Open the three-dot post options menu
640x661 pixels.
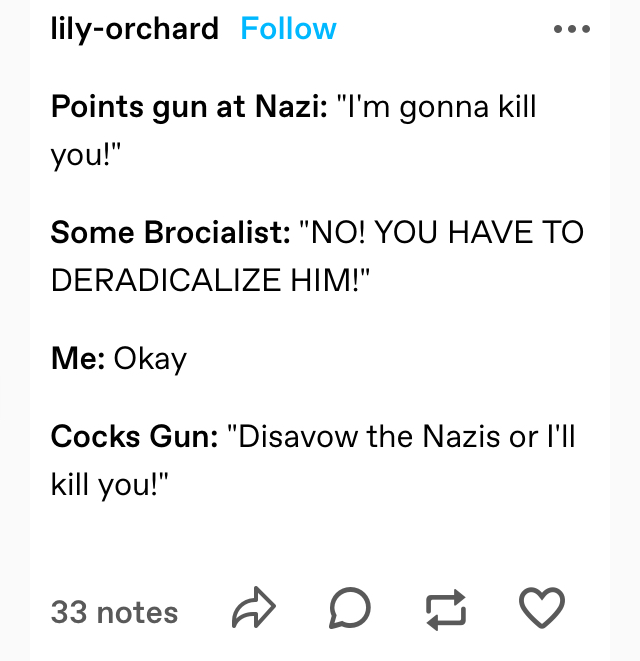point(572,29)
